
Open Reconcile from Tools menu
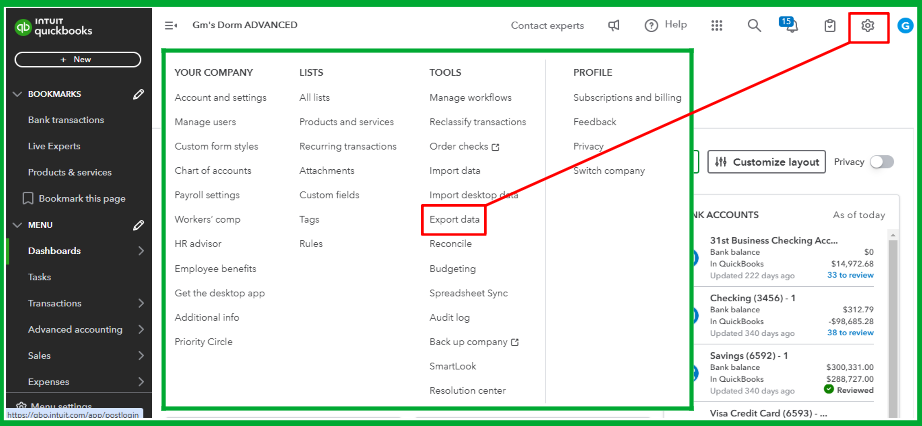pyautogui.click(x=450, y=244)
